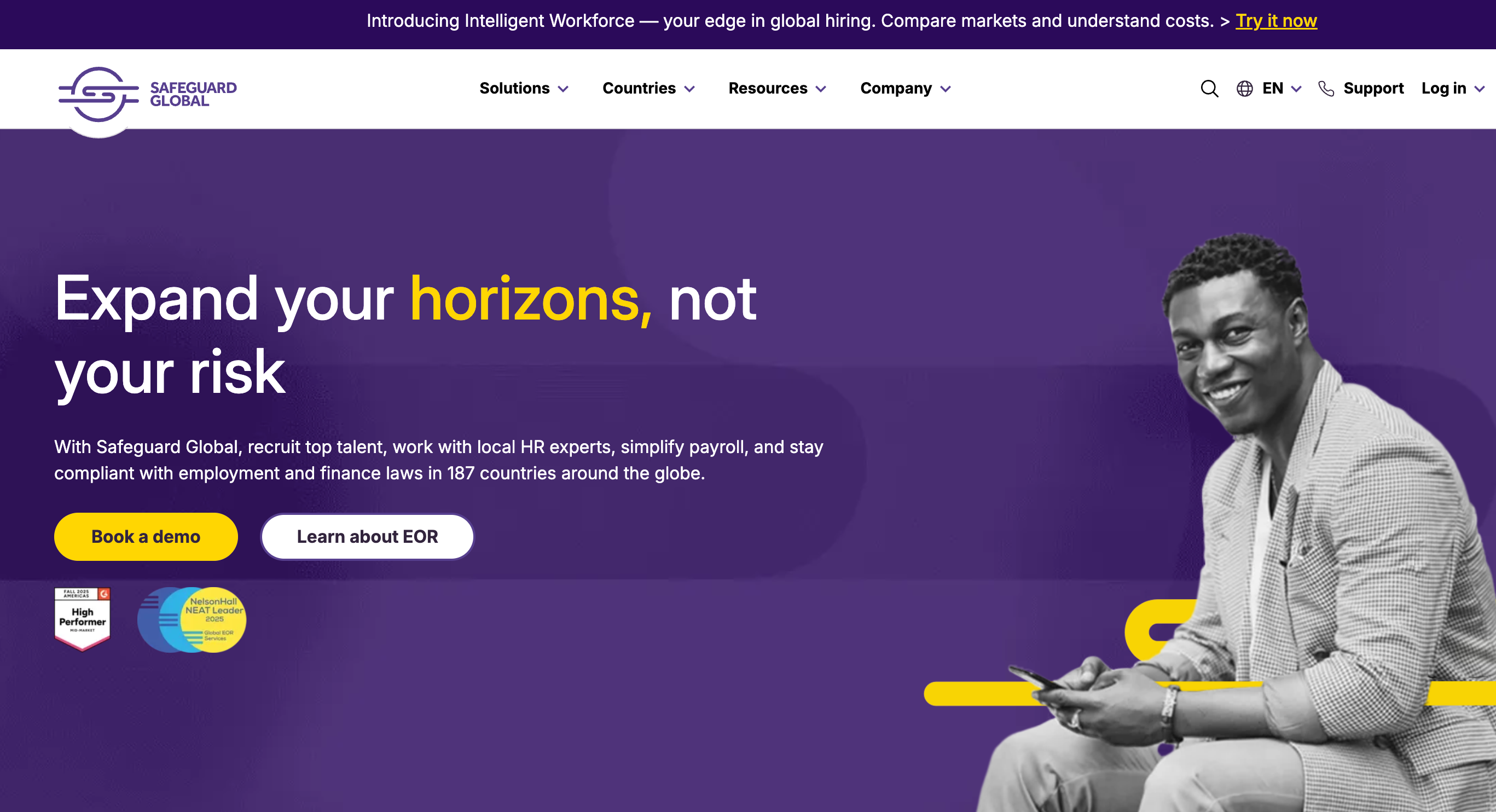The width and height of the screenshot is (1496, 812).
Task: Click the globe language icon
Action: pyautogui.click(x=1244, y=89)
